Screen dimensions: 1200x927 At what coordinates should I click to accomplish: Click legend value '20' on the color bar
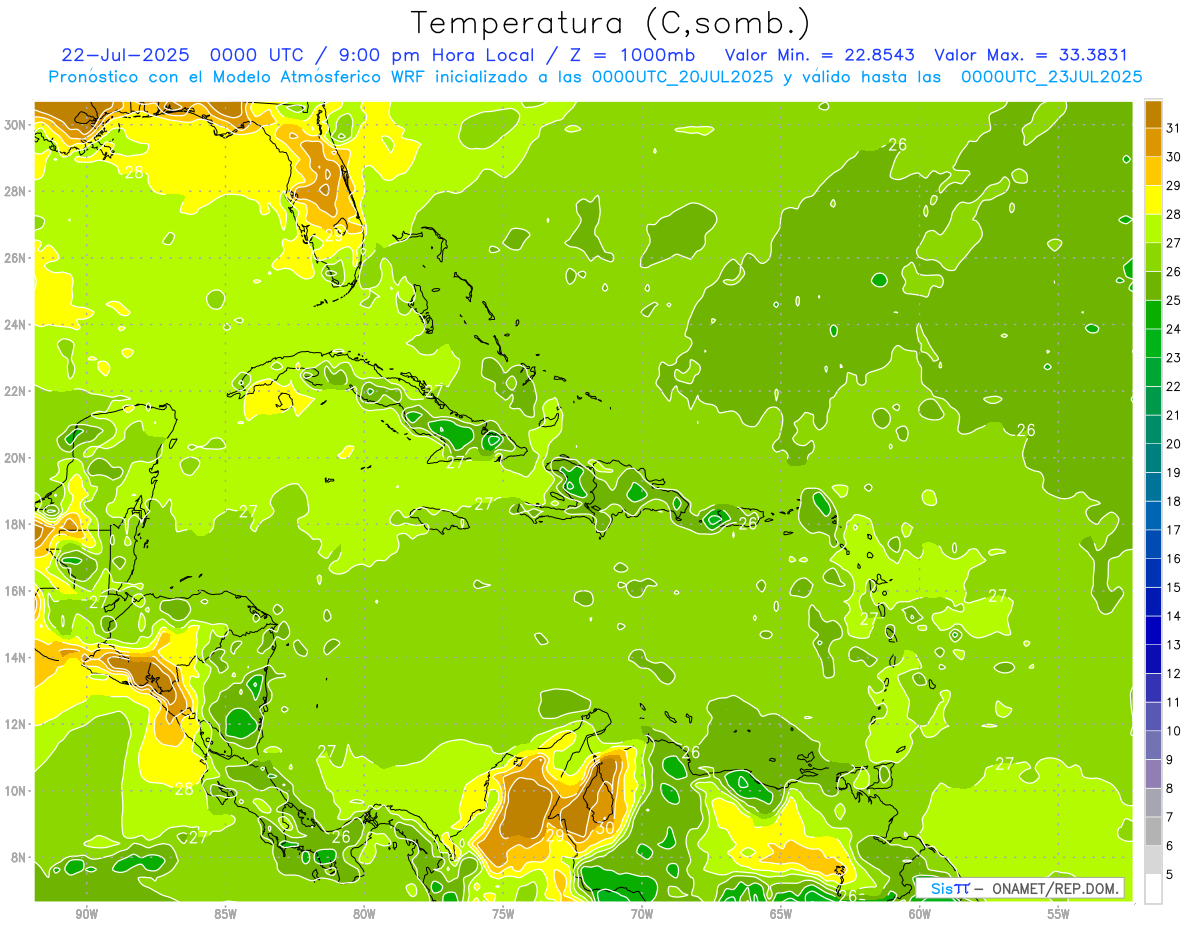point(1174,444)
